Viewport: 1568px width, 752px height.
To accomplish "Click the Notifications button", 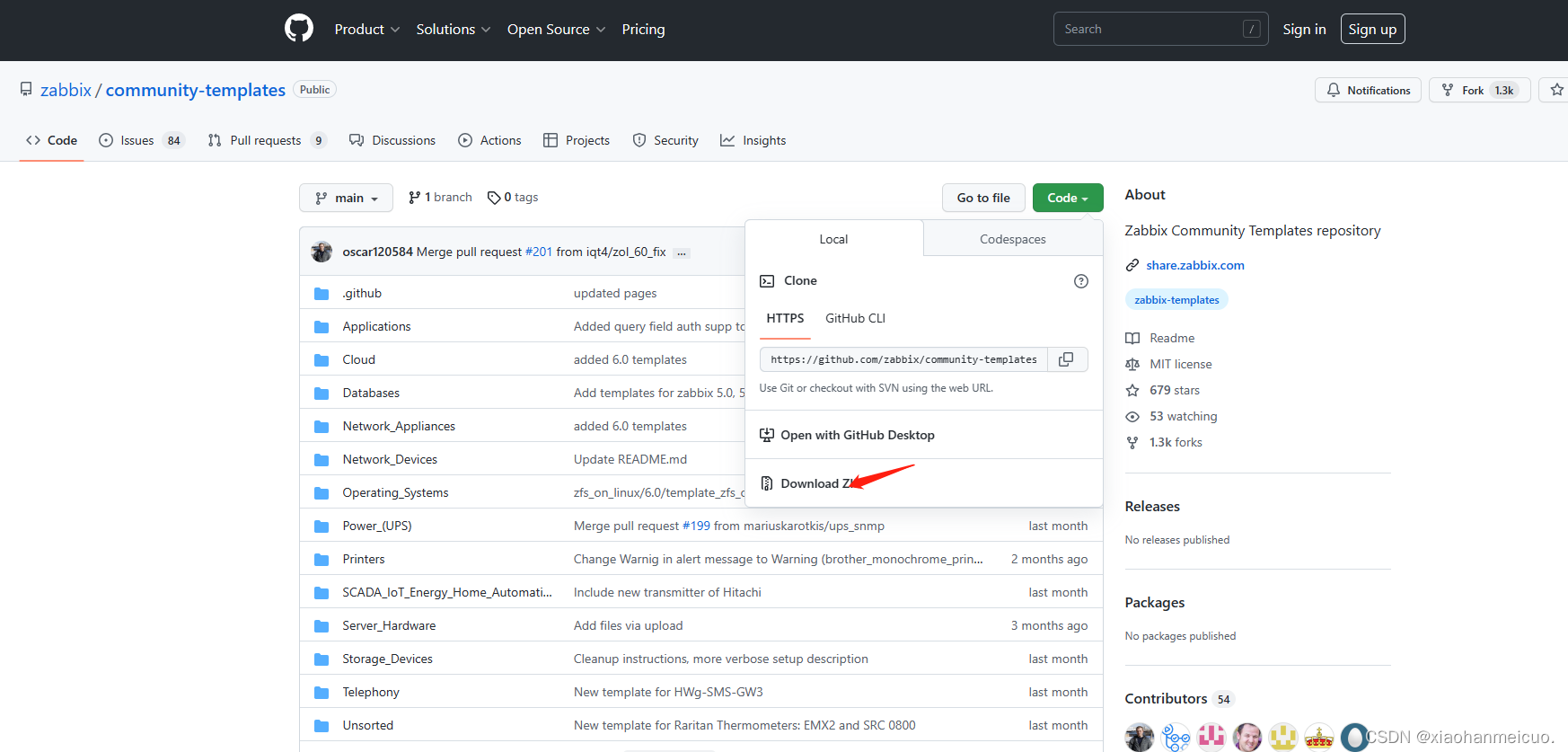I will pyautogui.click(x=1368, y=90).
